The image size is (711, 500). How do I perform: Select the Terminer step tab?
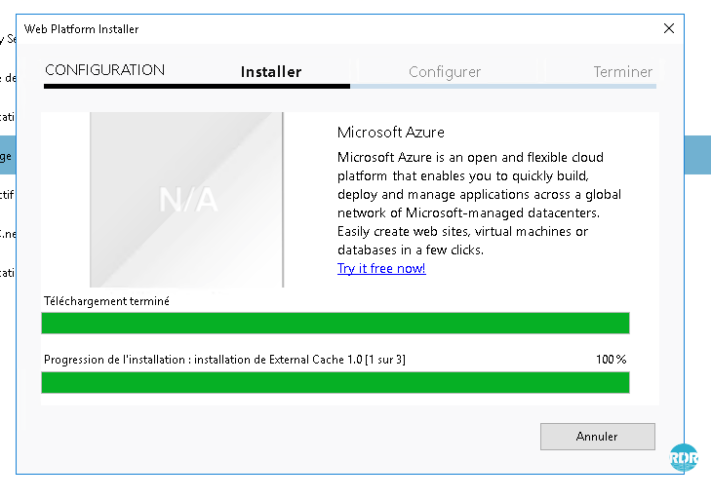pos(623,72)
